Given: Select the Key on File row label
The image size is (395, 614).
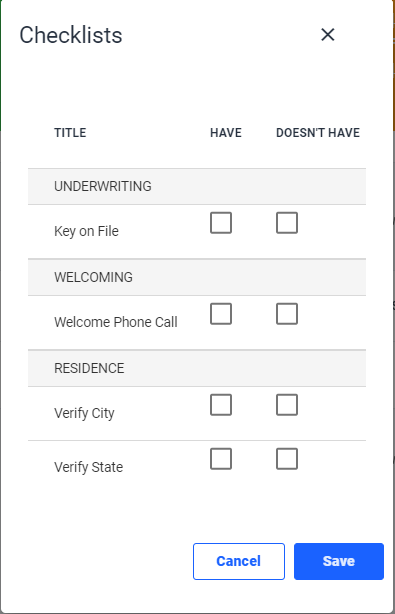Looking at the screenshot, I should (x=86, y=231).
